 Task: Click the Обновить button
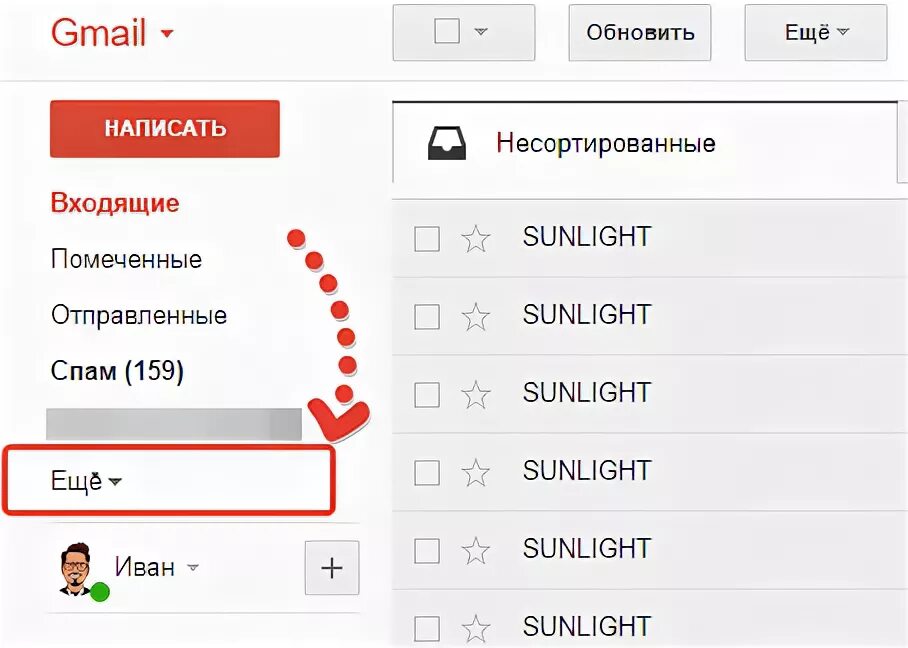(640, 32)
